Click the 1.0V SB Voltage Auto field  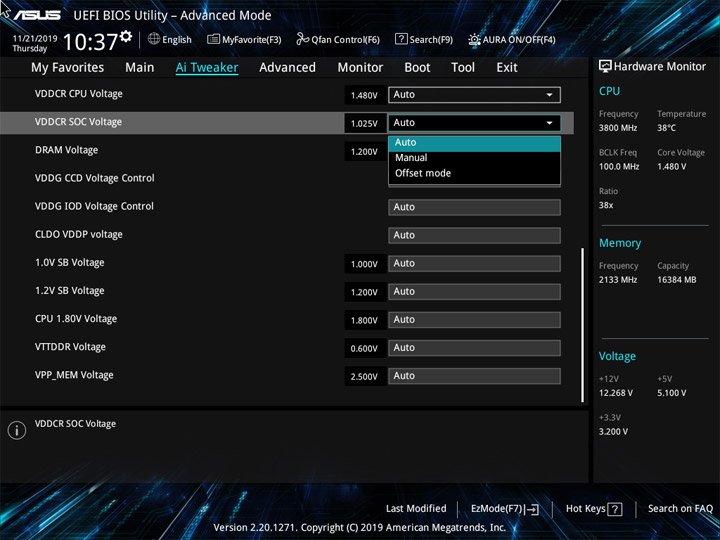click(x=474, y=264)
